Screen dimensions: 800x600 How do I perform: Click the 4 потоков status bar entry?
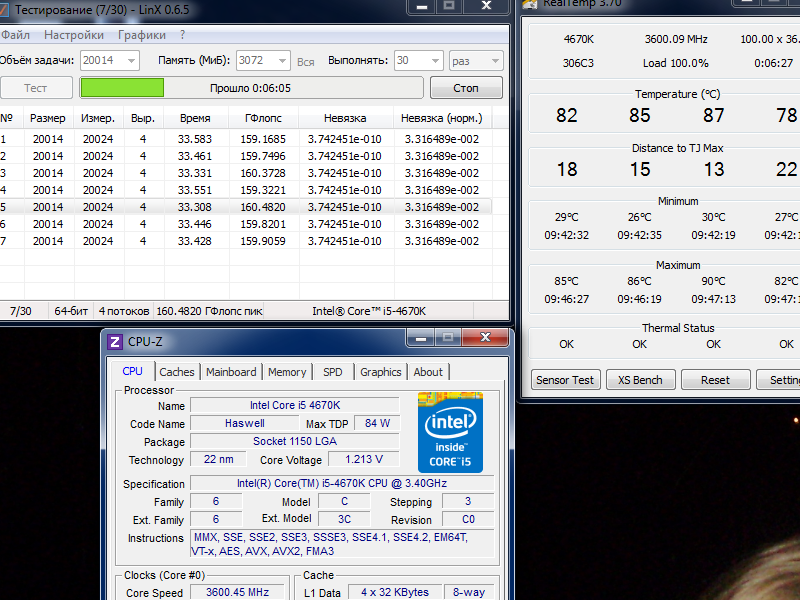(123, 311)
